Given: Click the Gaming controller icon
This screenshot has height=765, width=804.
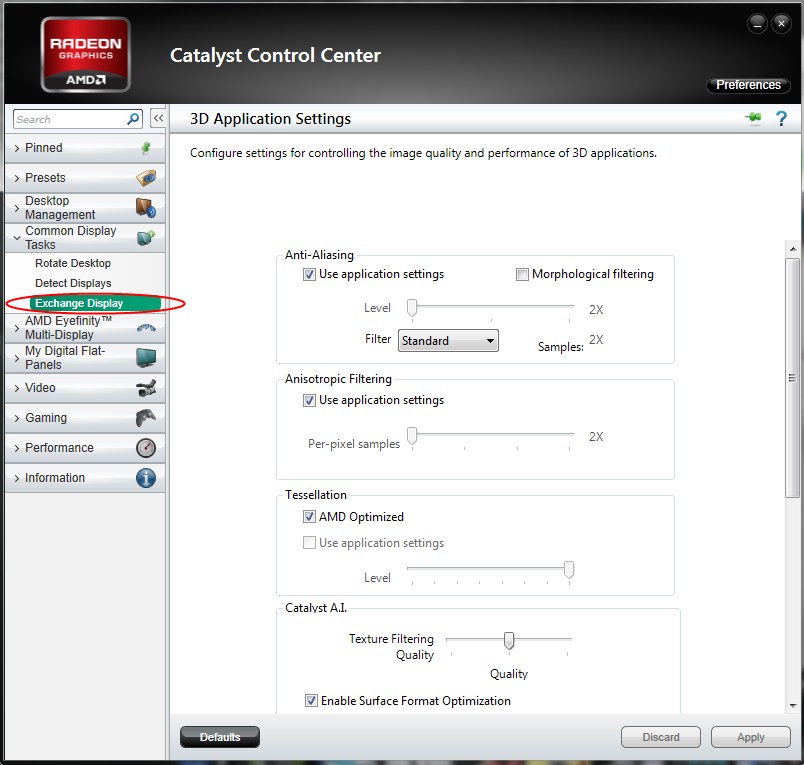Looking at the screenshot, I should [x=146, y=418].
